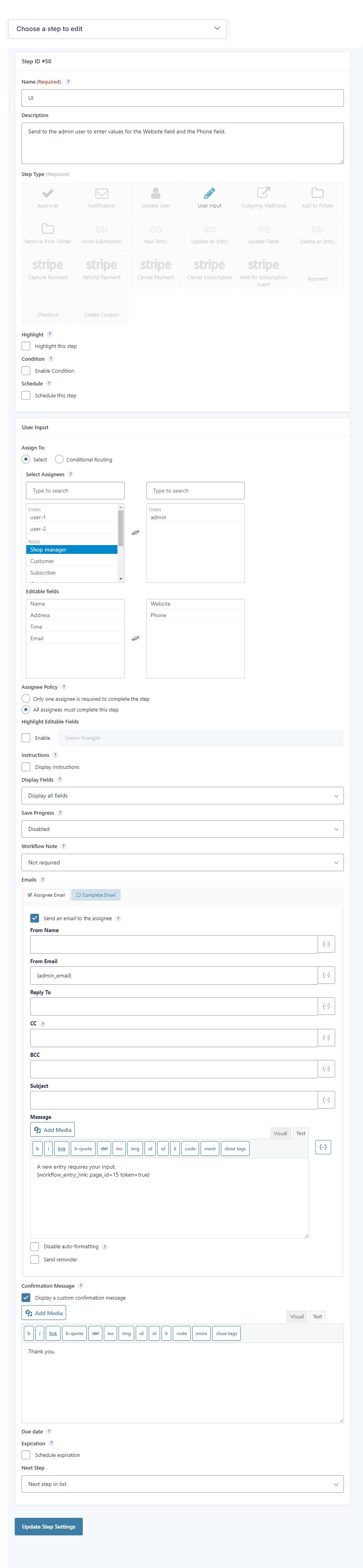Click the assignees transfer arrows icon
The height and width of the screenshot is (1568, 363).
pyautogui.click(x=136, y=533)
